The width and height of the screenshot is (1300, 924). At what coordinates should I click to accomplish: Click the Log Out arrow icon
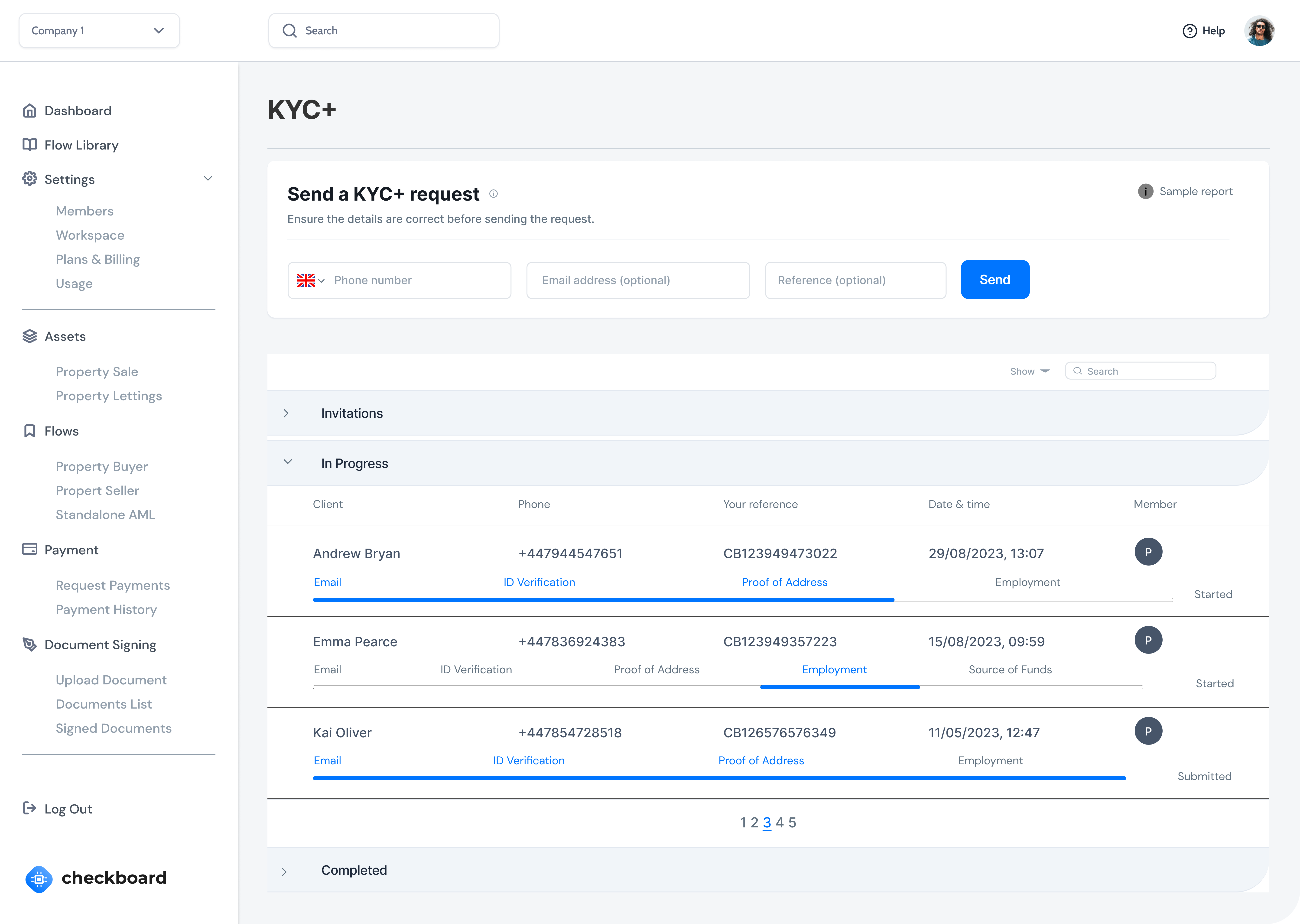pos(29,808)
